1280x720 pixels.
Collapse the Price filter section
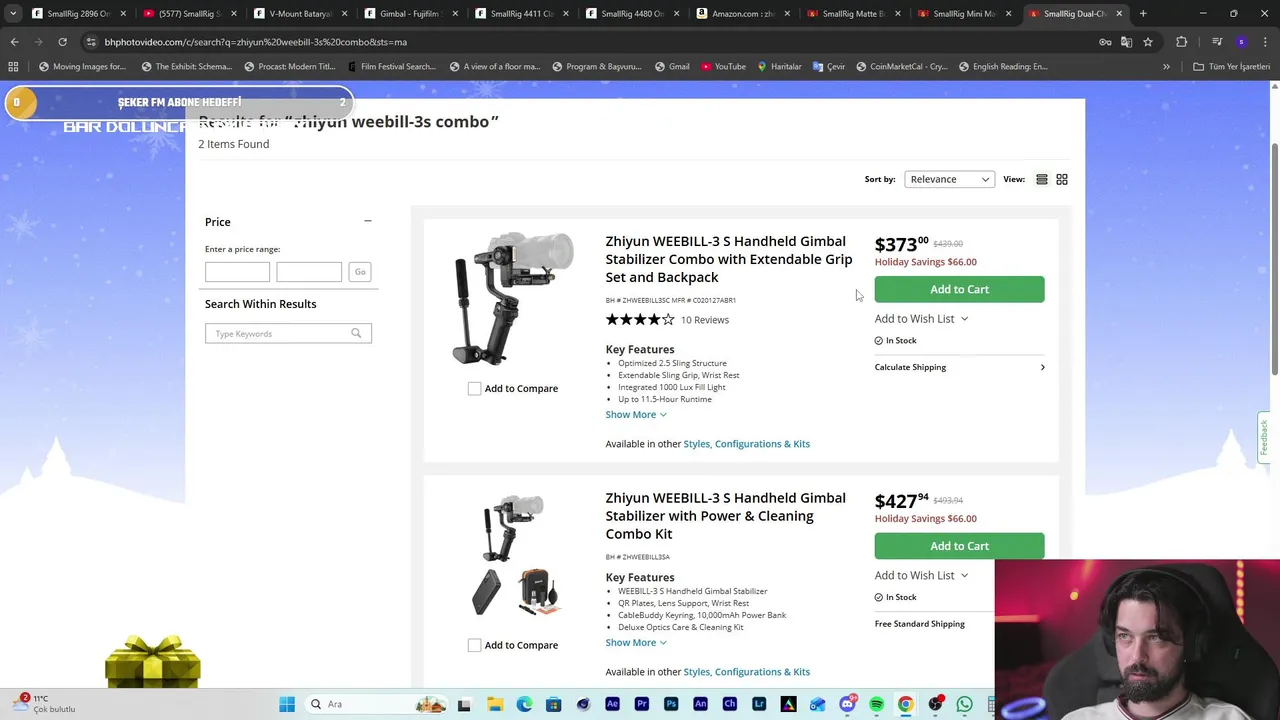click(367, 221)
